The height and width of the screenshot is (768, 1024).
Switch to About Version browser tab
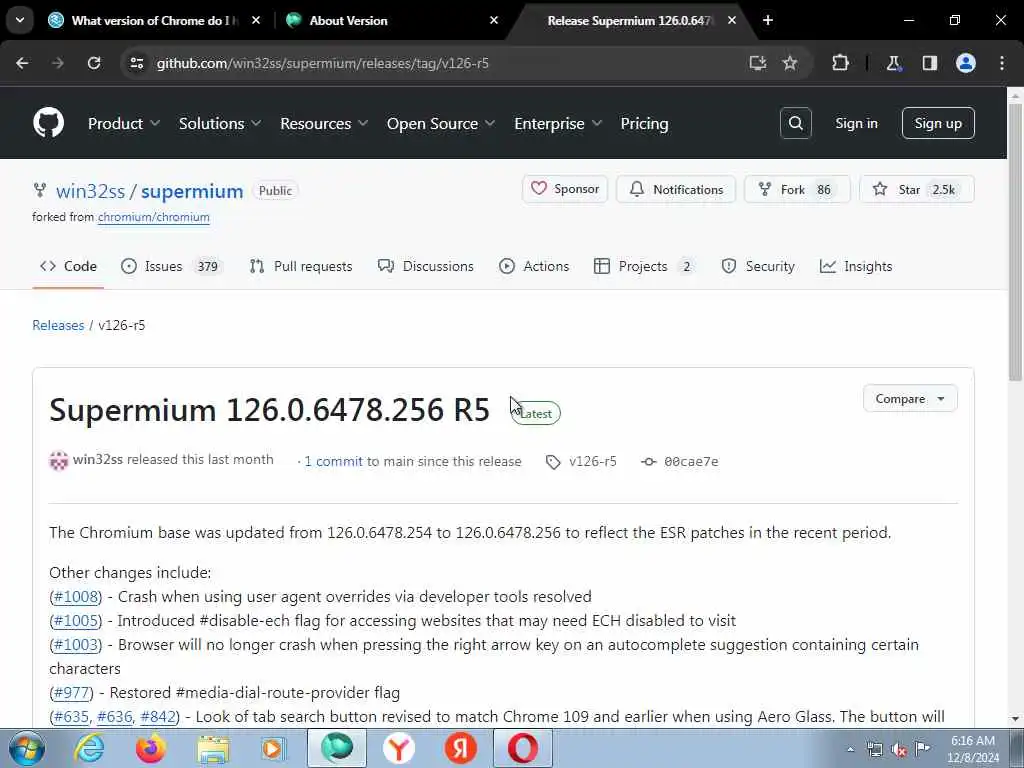tap(392, 20)
